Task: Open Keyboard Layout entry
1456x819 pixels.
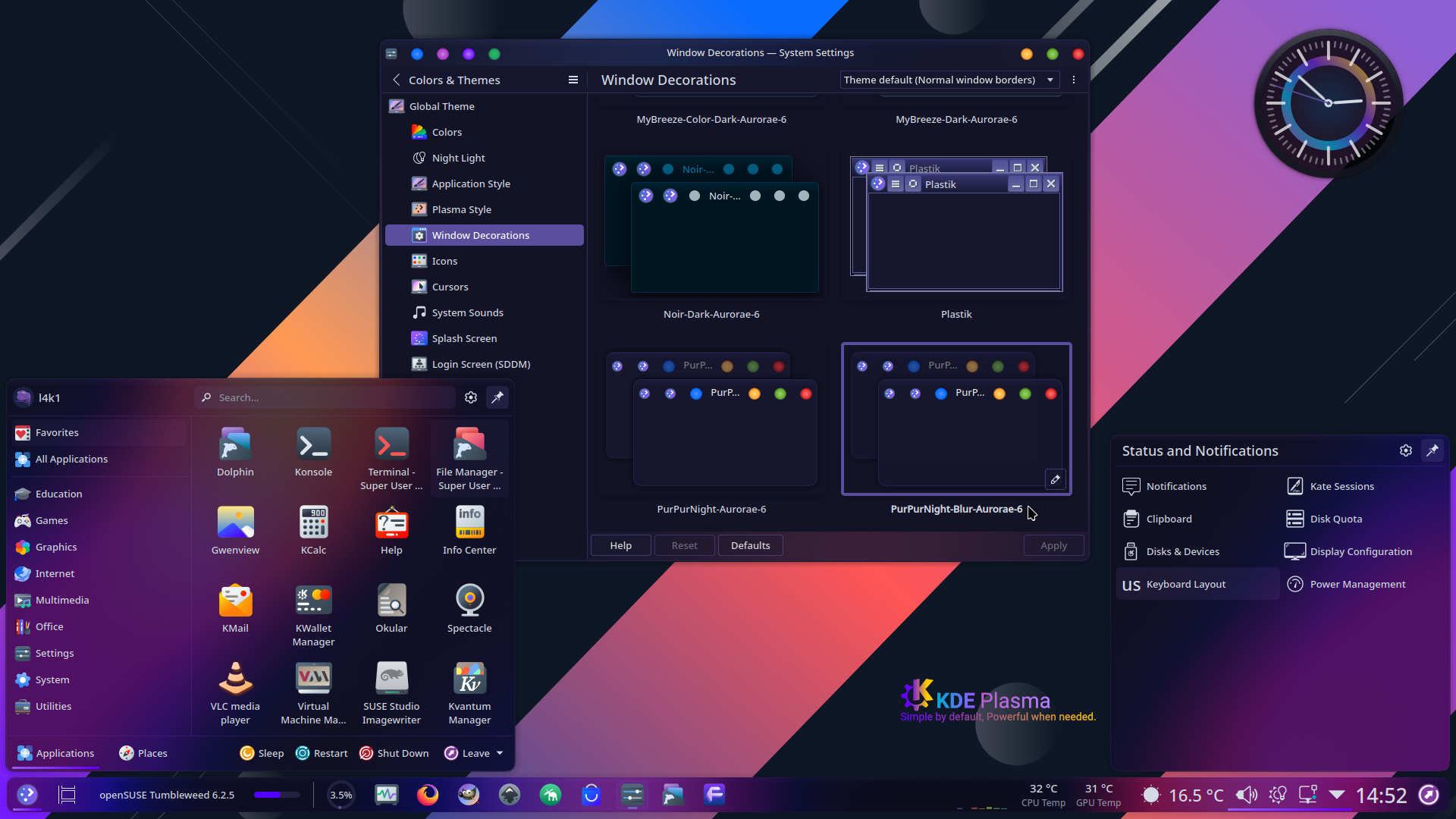Action: coord(1197,584)
